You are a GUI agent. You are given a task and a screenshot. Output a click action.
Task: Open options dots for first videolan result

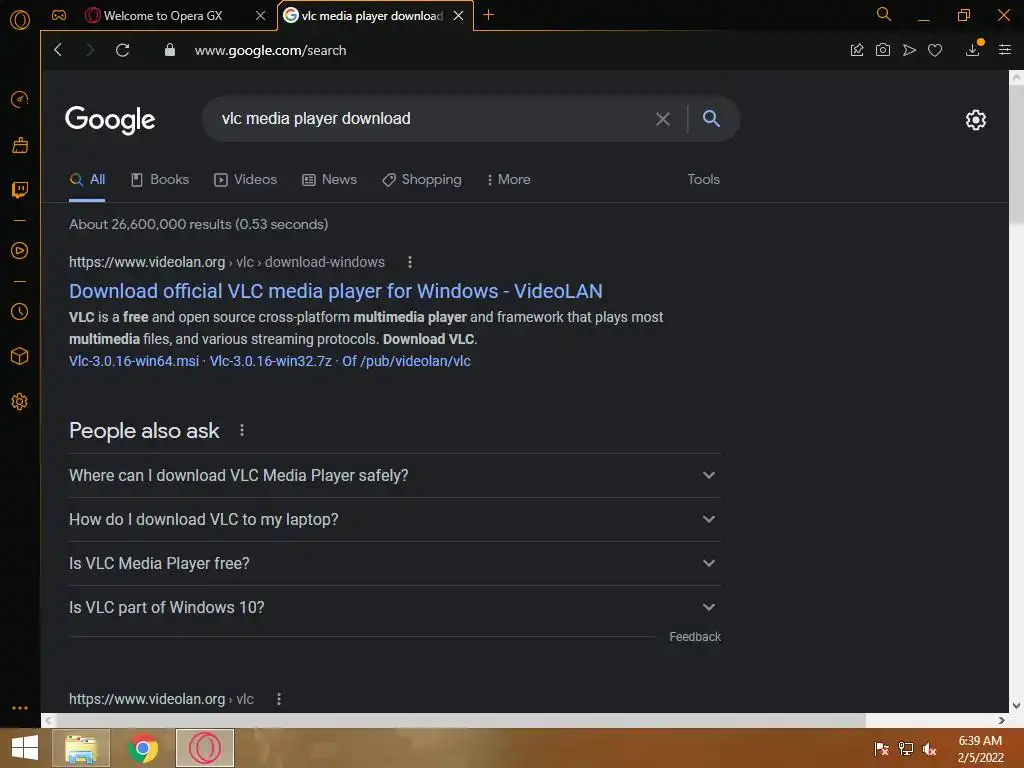click(x=409, y=262)
